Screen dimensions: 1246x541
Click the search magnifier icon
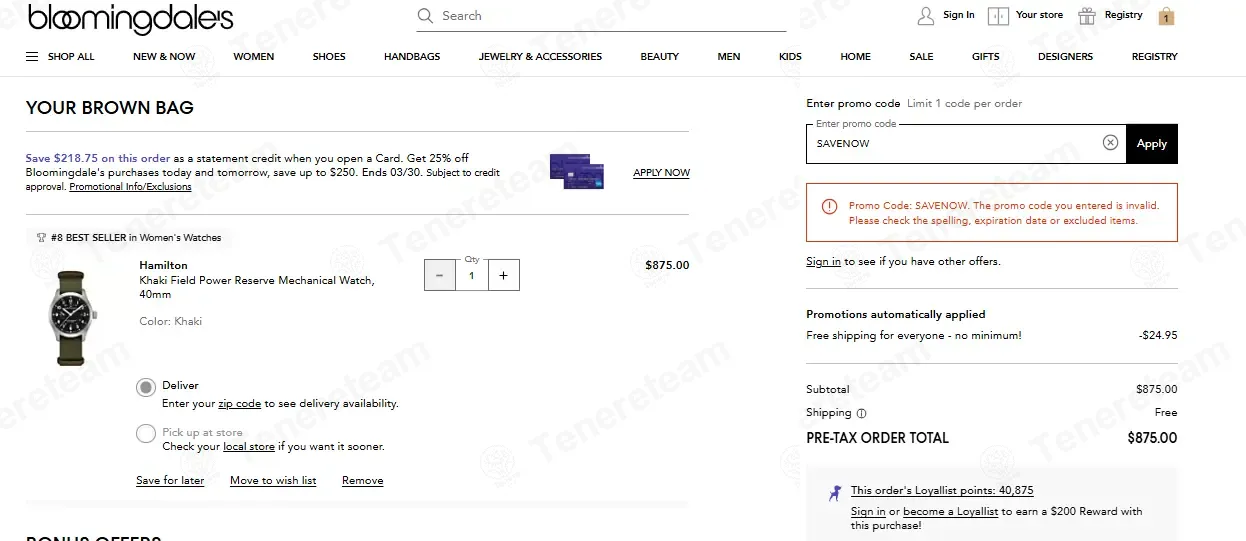(425, 16)
